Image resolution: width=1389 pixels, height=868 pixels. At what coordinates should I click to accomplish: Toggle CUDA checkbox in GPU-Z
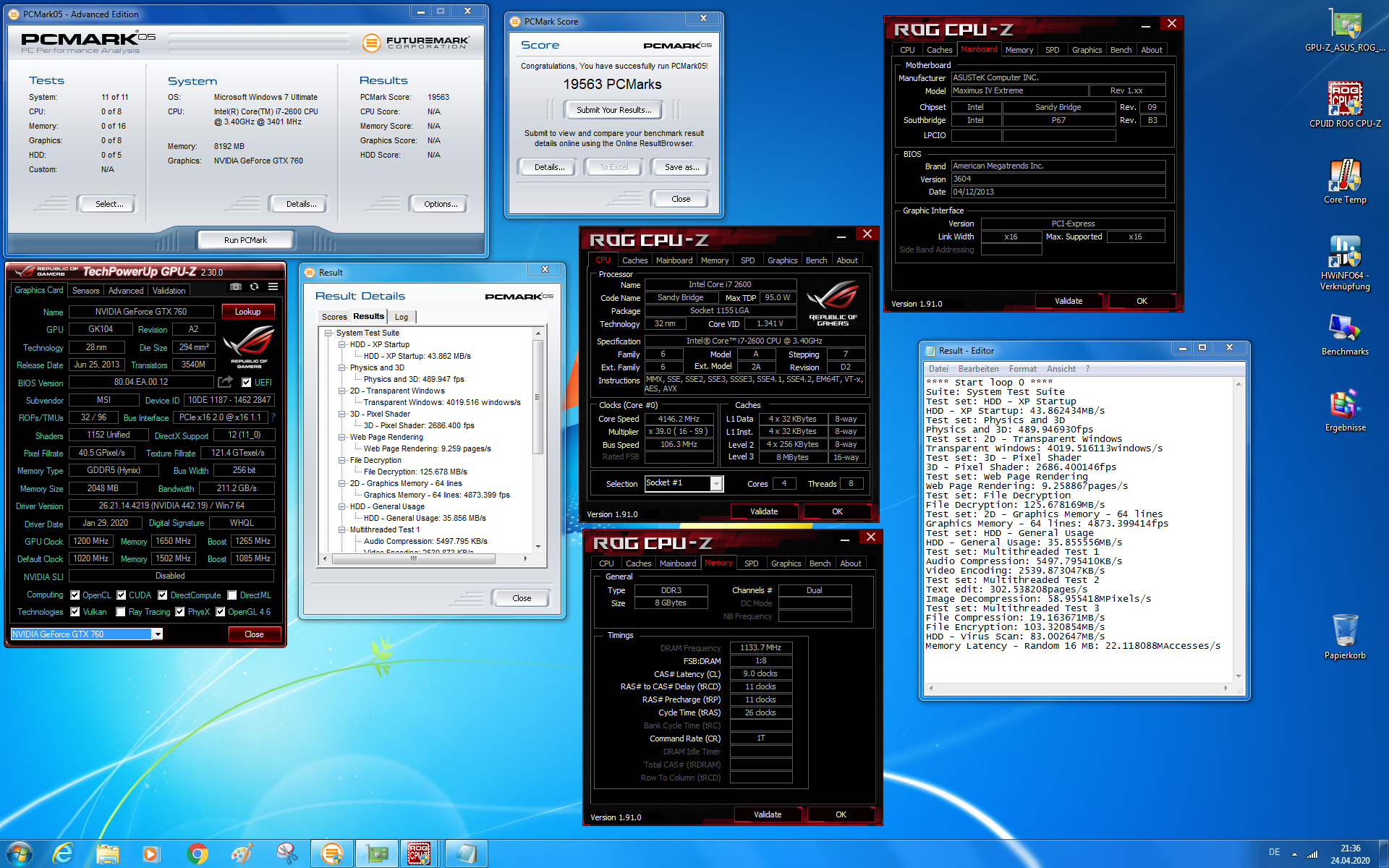(122, 595)
